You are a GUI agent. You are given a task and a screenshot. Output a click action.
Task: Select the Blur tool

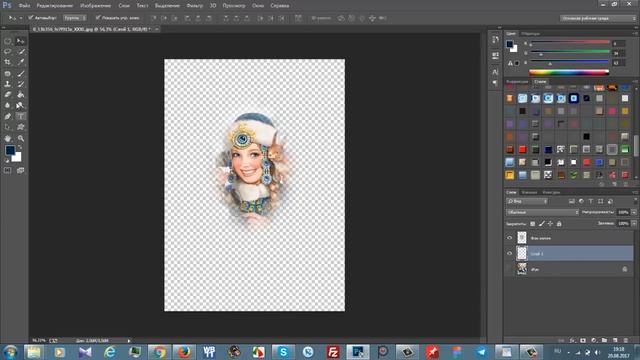8,105
